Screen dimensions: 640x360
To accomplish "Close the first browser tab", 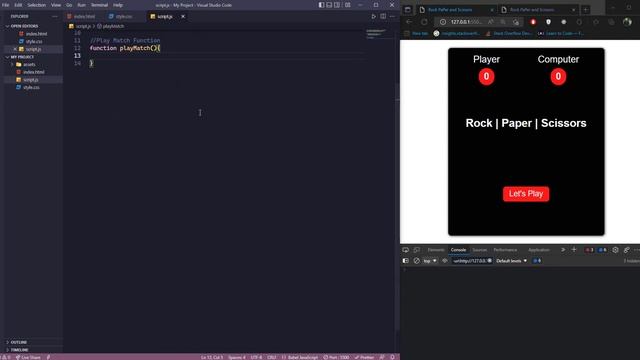I will 492,9.
